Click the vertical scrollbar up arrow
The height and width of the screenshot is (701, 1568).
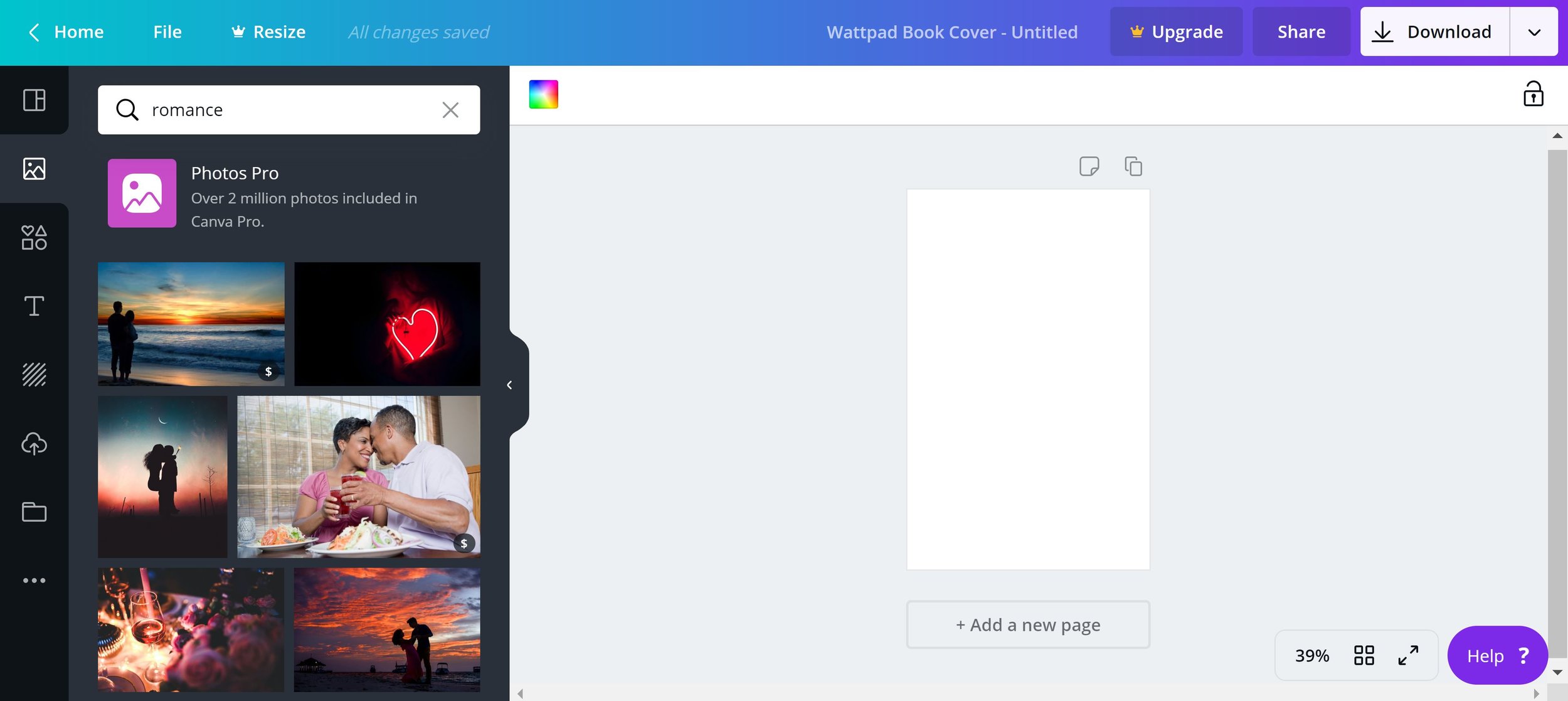(x=1557, y=136)
